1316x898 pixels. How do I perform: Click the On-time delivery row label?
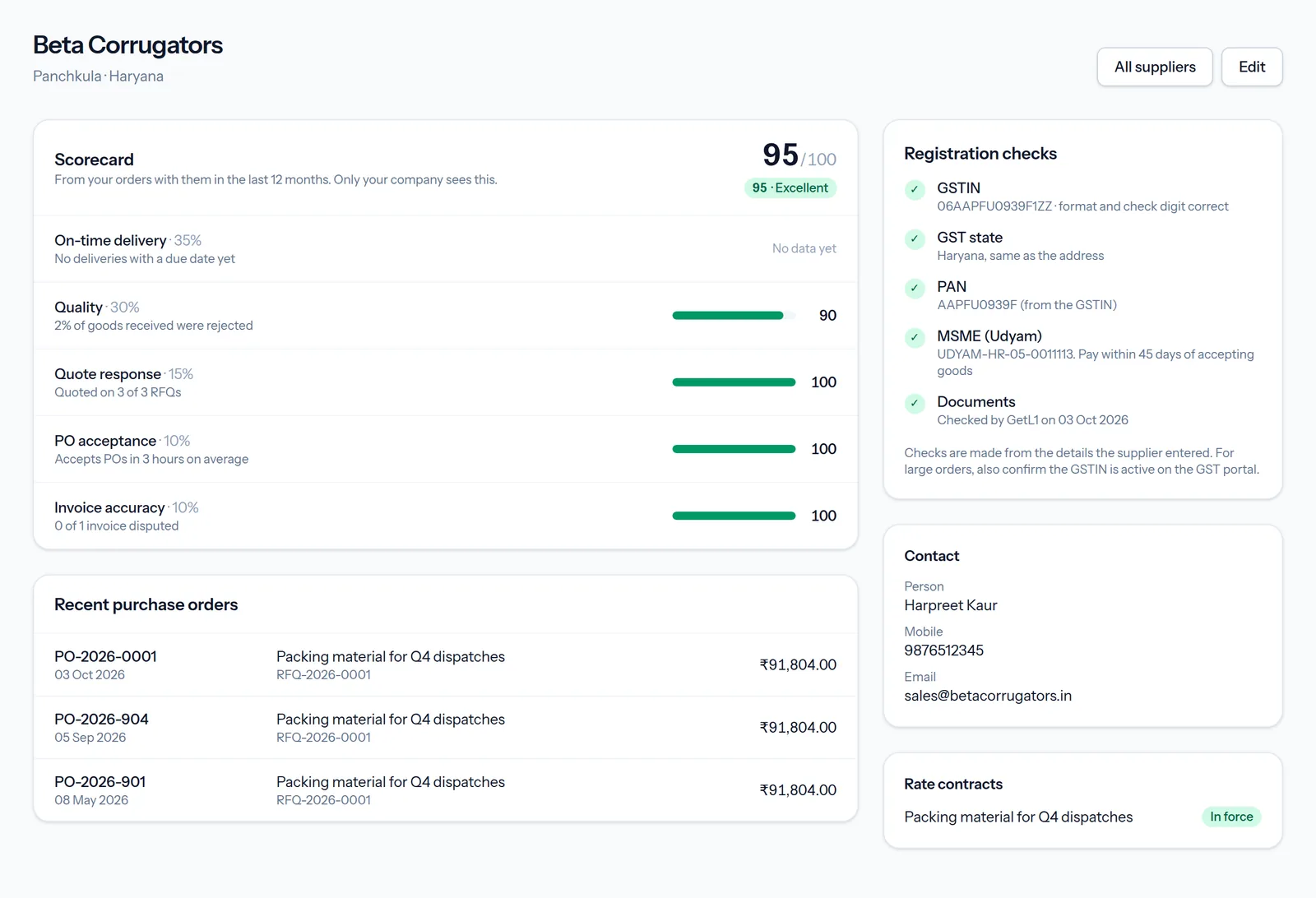(x=110, y=240)
